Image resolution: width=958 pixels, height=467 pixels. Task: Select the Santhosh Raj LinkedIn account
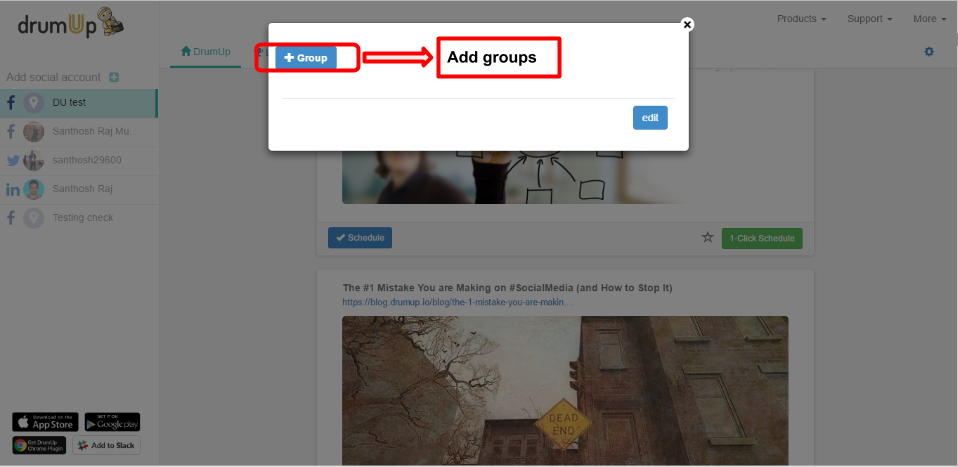click(79, 189)
